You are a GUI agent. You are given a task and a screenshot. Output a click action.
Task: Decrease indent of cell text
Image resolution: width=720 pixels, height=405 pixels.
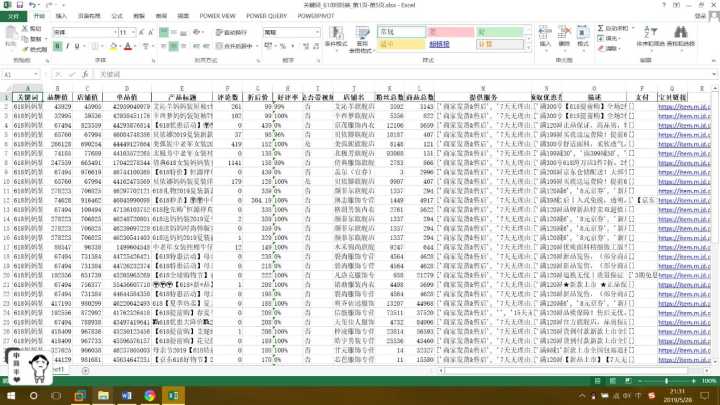point(196,46)
